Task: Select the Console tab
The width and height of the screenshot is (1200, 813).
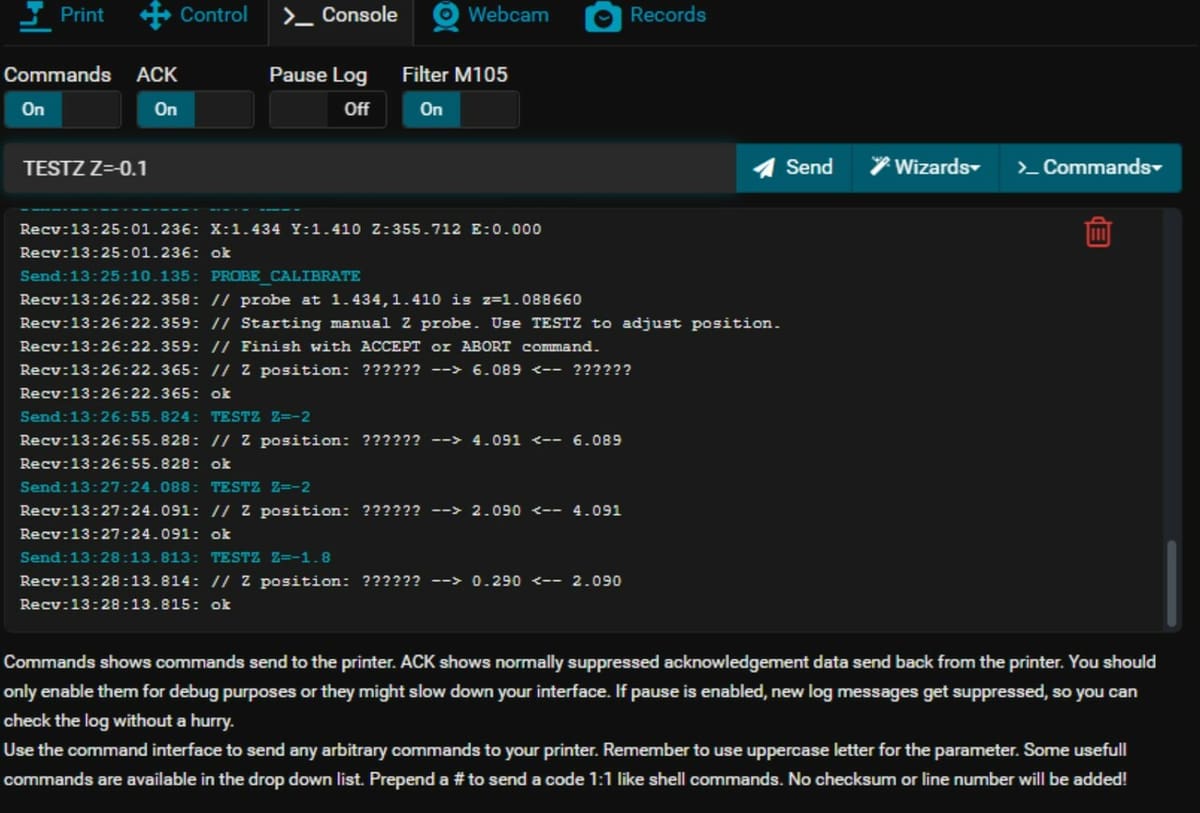Action: [x=340, y=17]
